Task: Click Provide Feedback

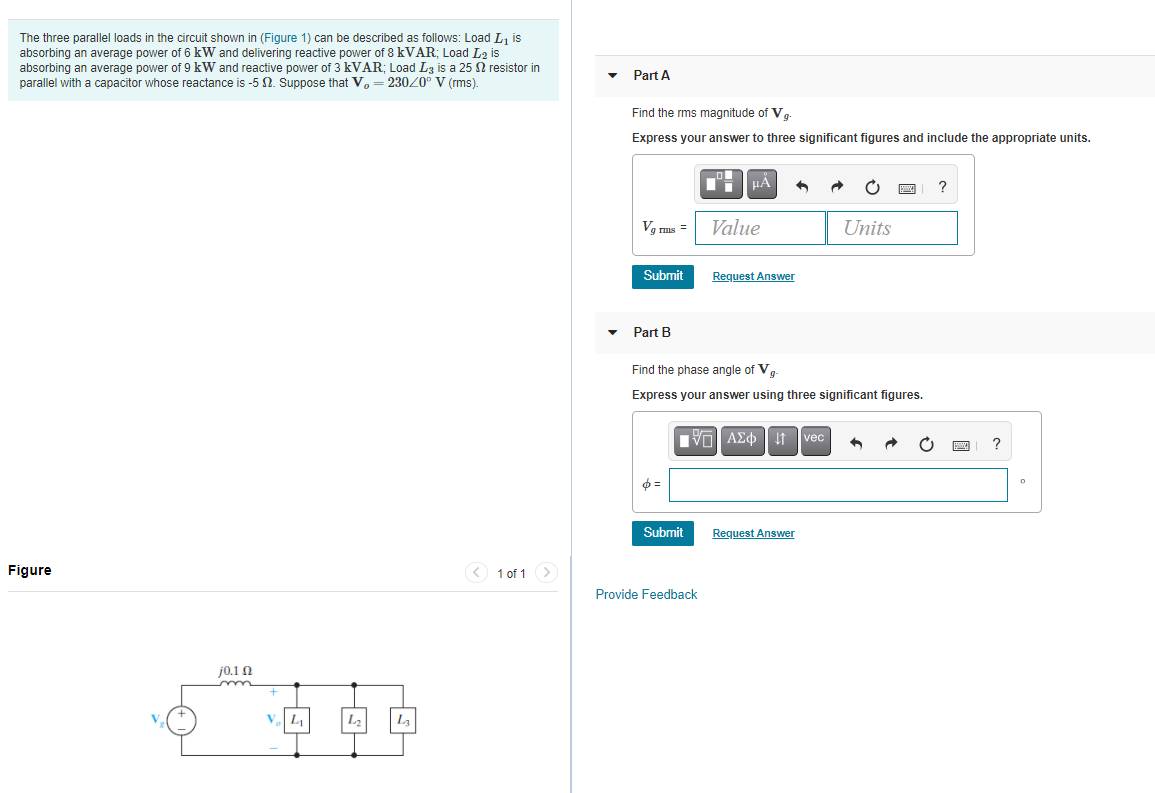Action: point(646,594)
